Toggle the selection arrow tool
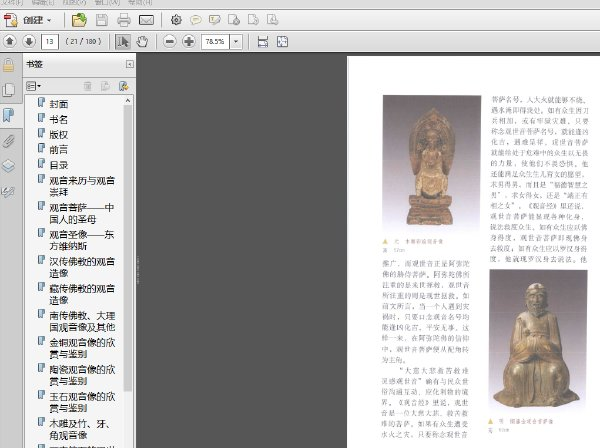This screenshot has height=448, width=600. 123,41
